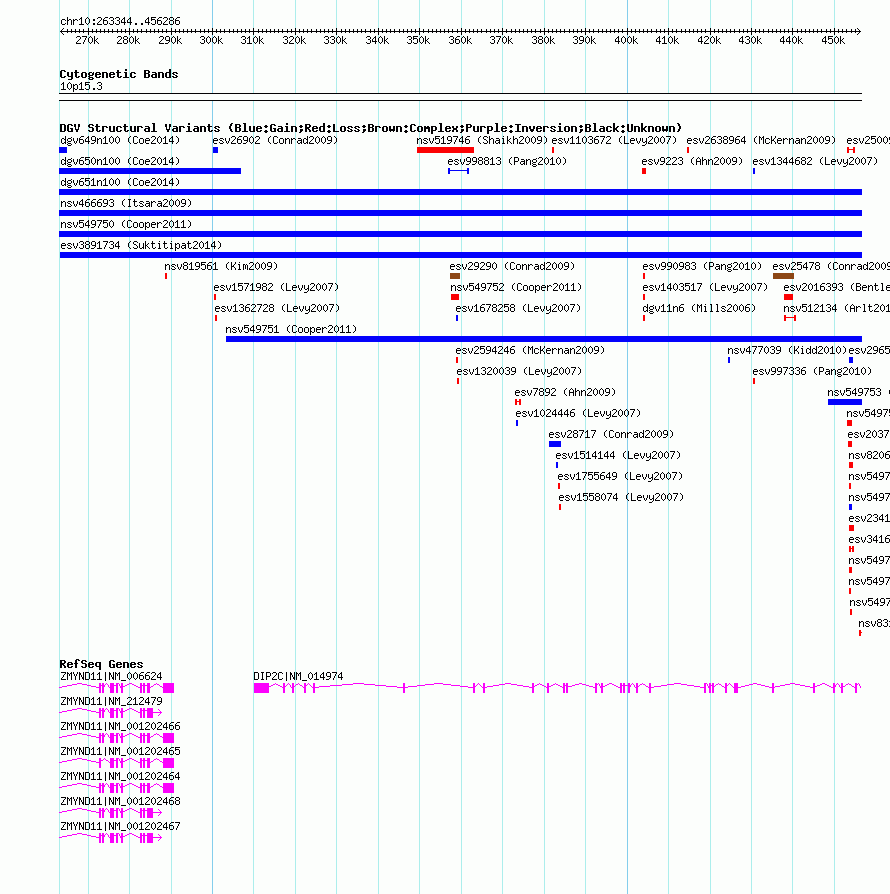Open the esv1403517 (Levy2007) variant label
This screenshot has width=890, height=894.
tap(705, 287)
